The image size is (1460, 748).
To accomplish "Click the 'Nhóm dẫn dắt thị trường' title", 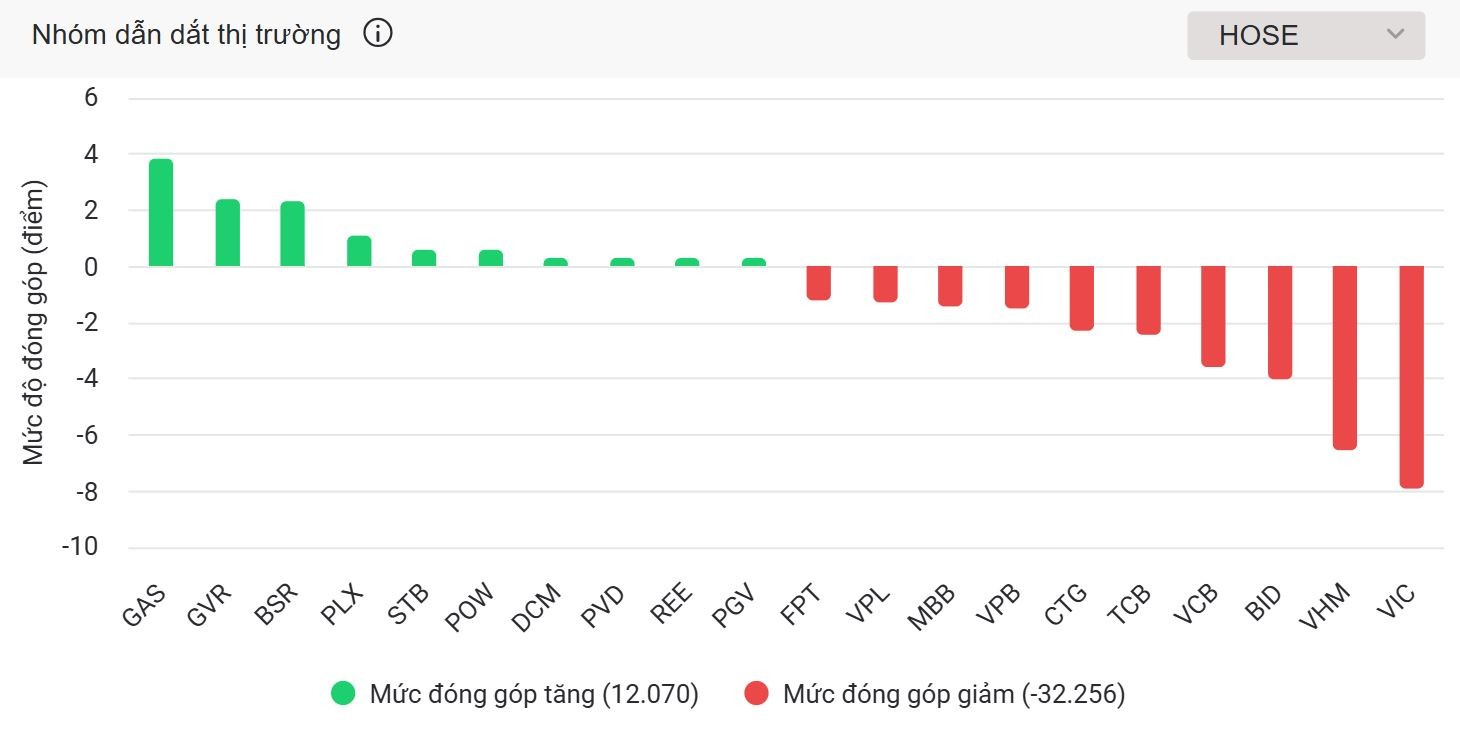I will pyautogui.click(x=186, y=35).
